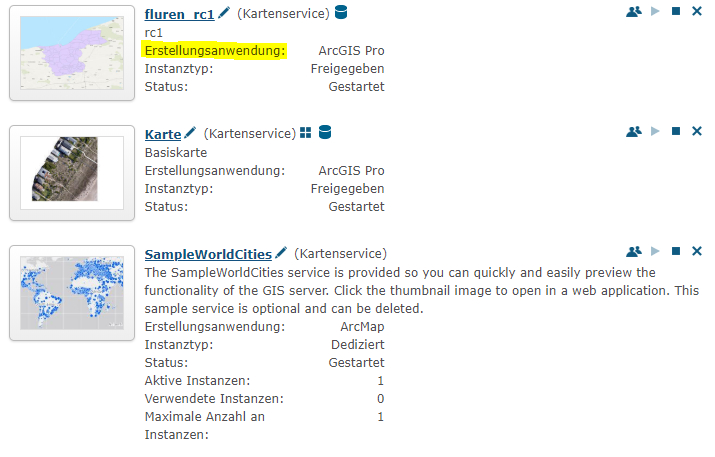The height and width of the screenshot is (457, 715).
Task: Edit fluren_rc1 service with pencil icon
Action: pyautogui.click(x=224, y=13)
